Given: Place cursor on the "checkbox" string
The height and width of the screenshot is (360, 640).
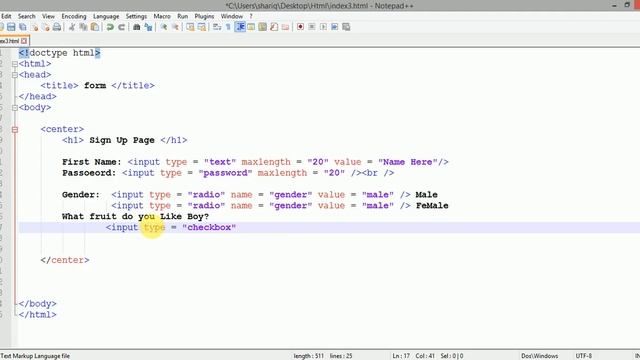Looking at the screenshot, I should pos(209,227).
